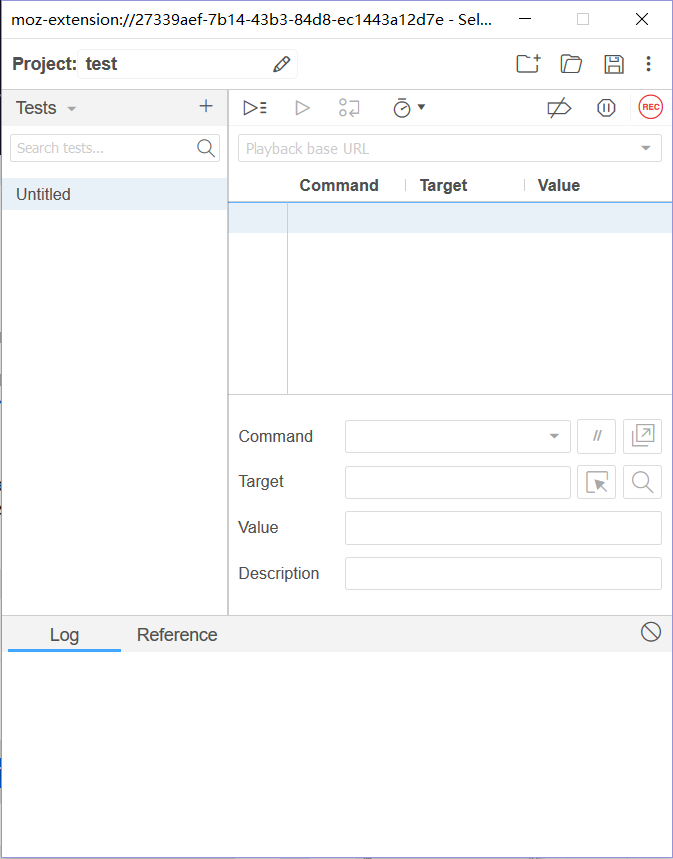Click the Run current test icon

coord(303,108)
